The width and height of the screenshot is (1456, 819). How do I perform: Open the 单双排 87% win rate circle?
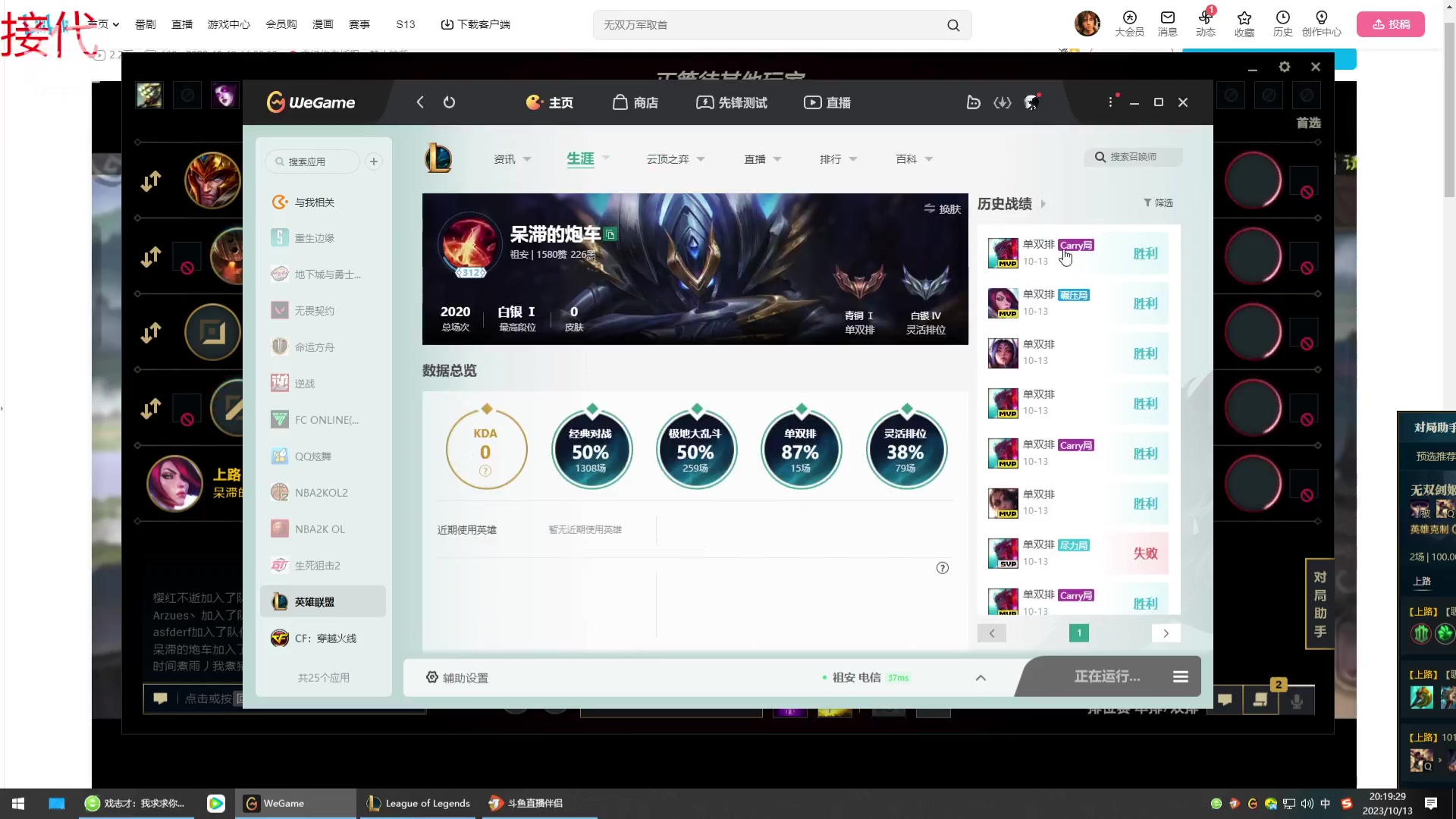coord(801,450)
